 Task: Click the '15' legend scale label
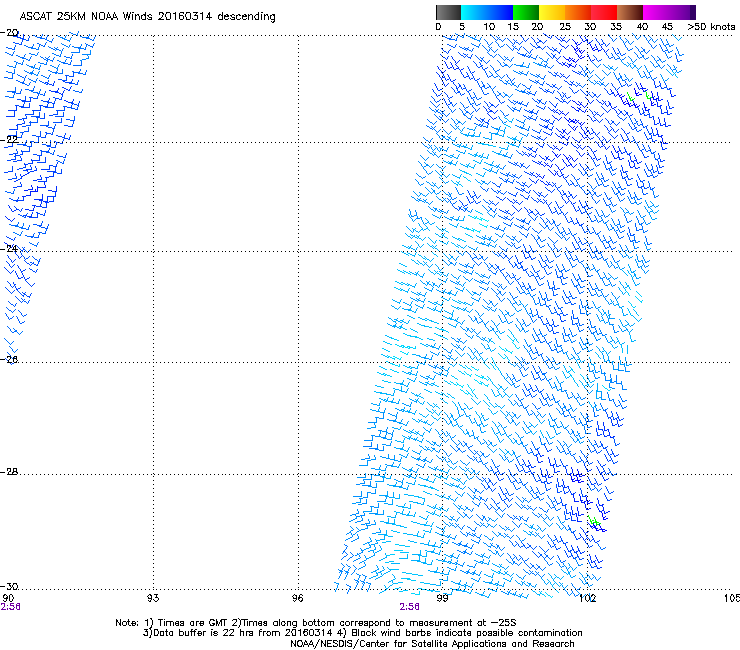click(513, 27)
